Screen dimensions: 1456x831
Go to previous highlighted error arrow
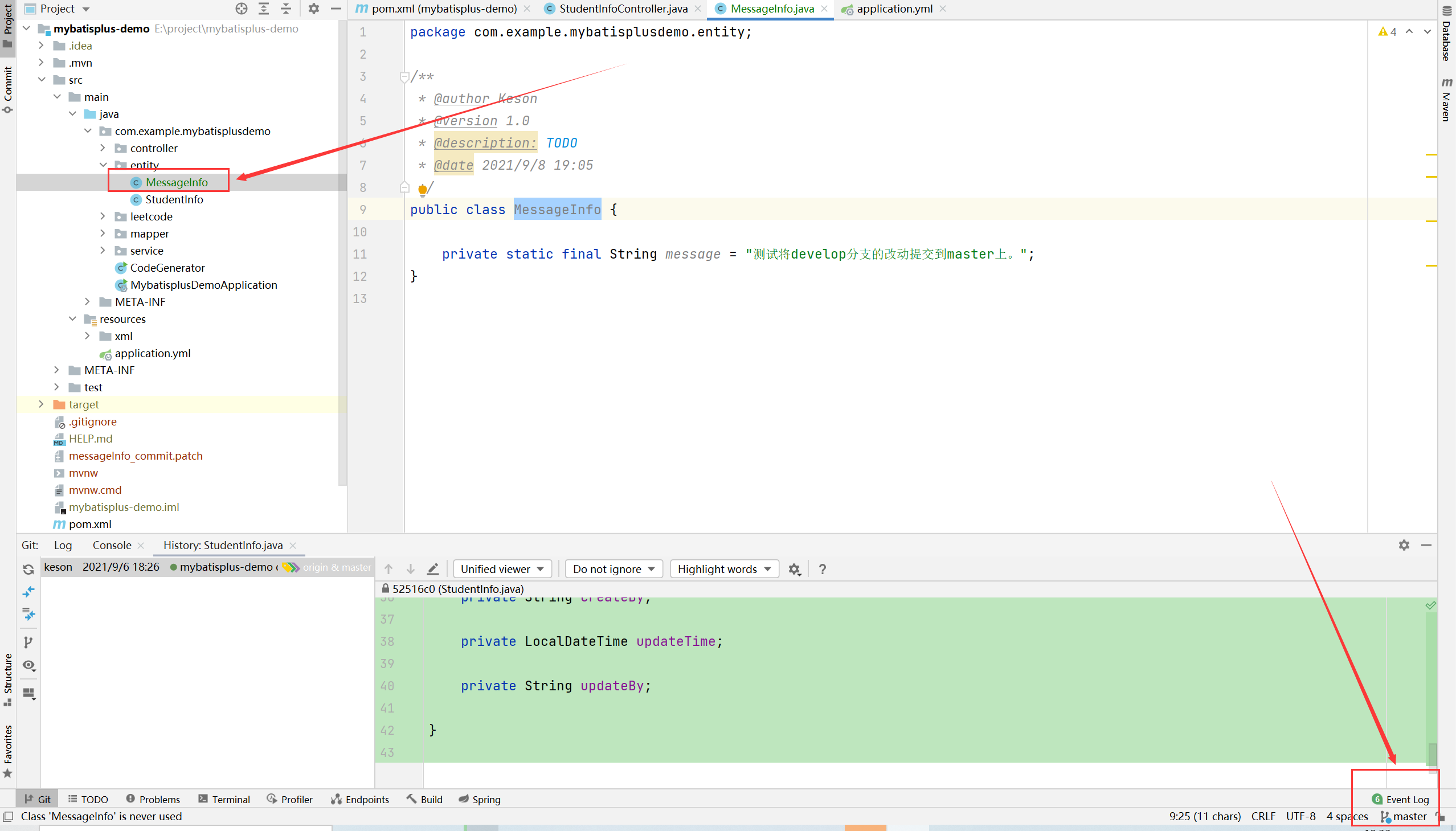(x=1409, y=32)
